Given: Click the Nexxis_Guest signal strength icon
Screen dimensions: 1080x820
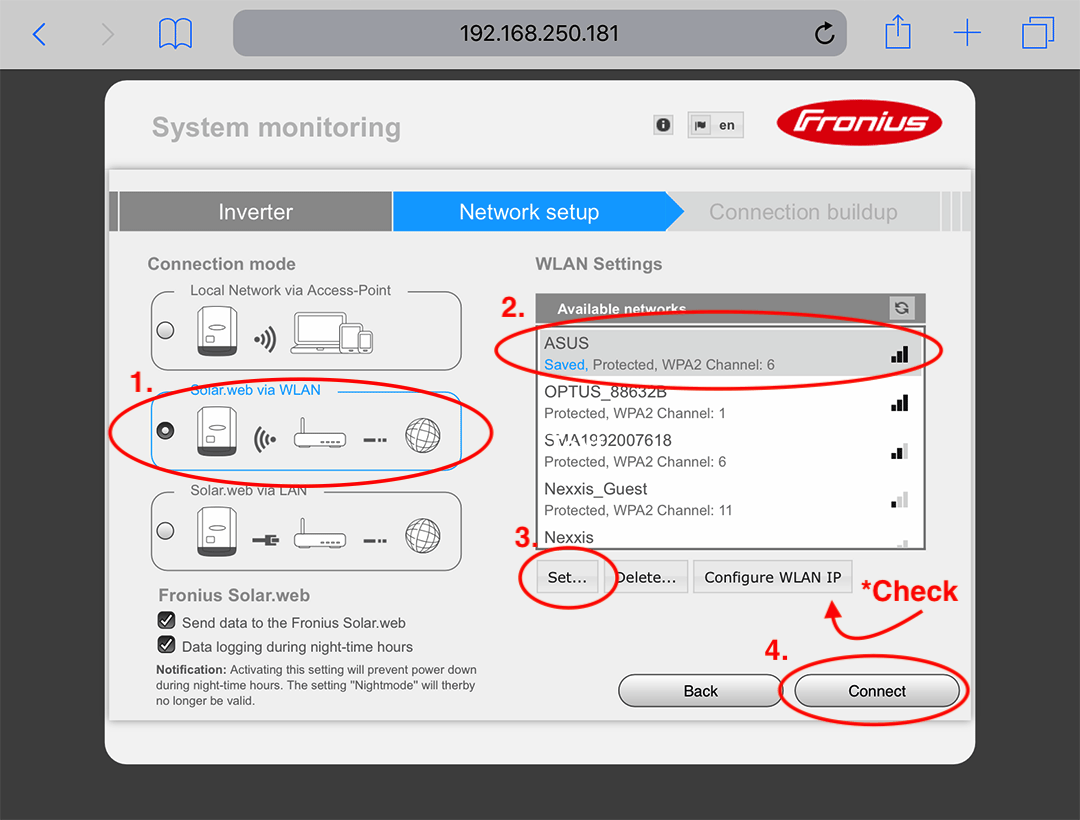Looking at the screenshot, I should point(900,500).
